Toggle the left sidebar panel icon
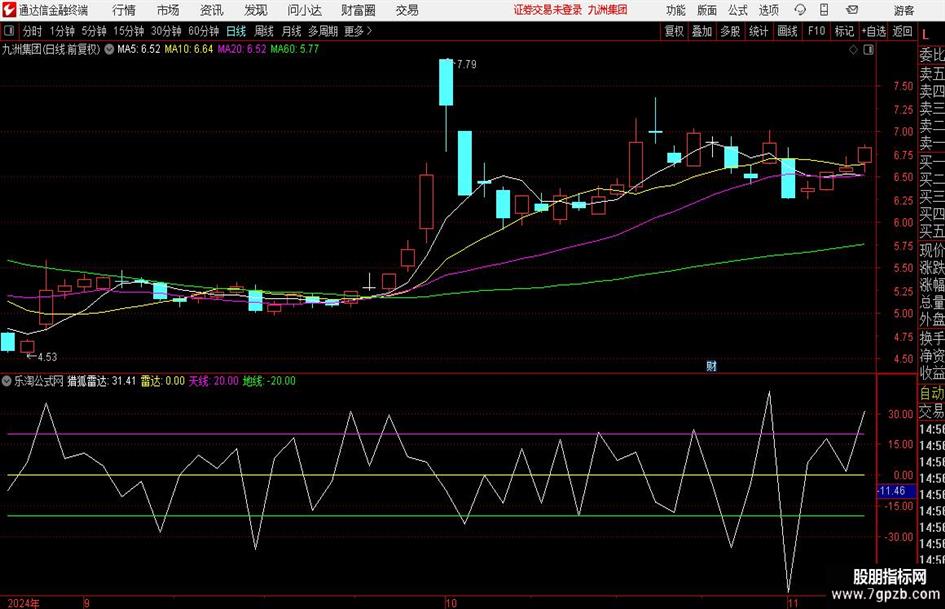The width and height of the screenshot is (945, 609). tap(9, 31)
